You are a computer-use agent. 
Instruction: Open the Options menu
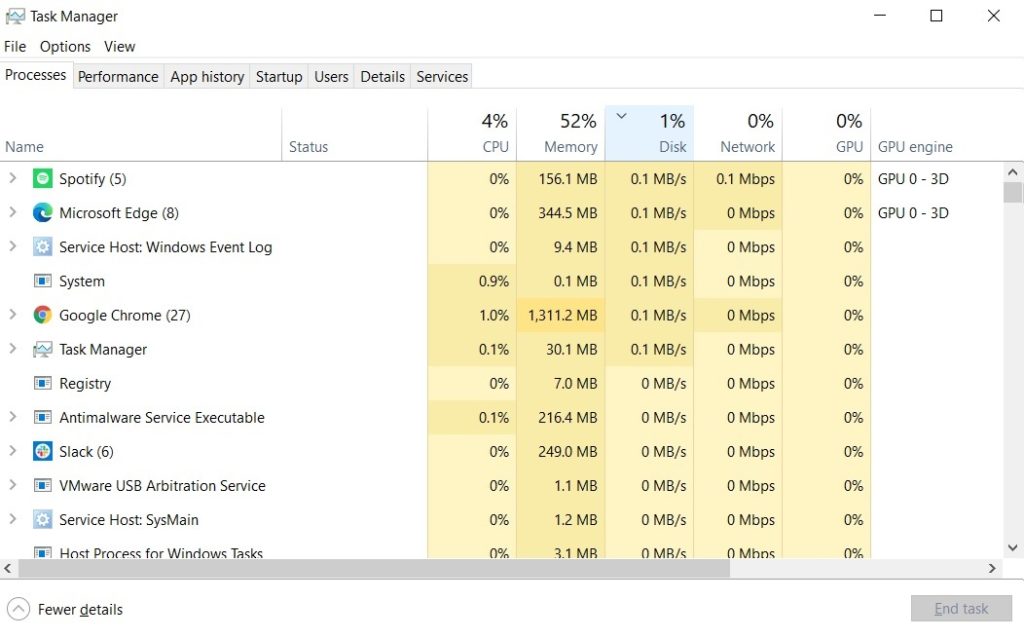tap(64, 46)
